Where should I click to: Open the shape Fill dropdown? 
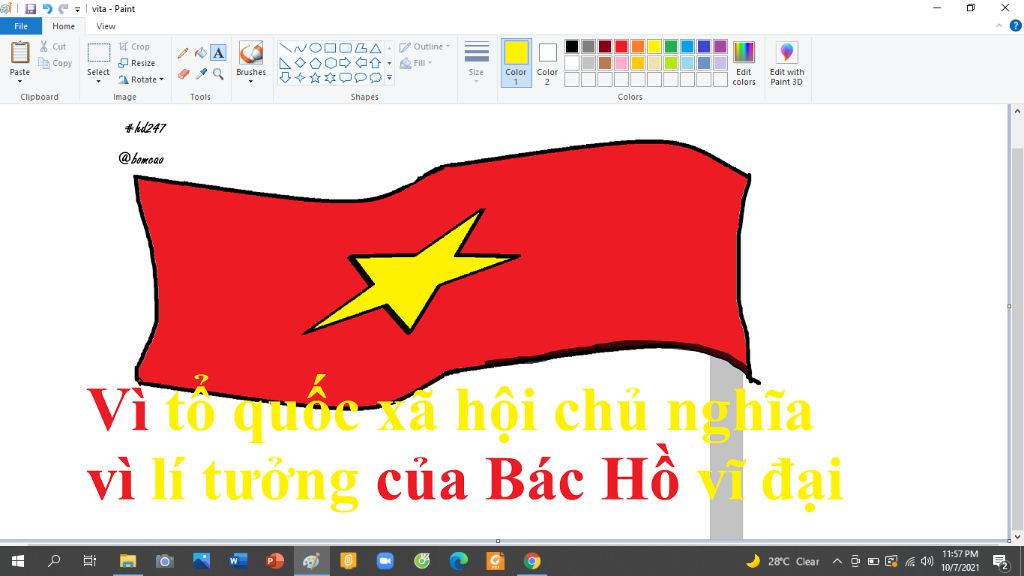[x=416, y=63]
